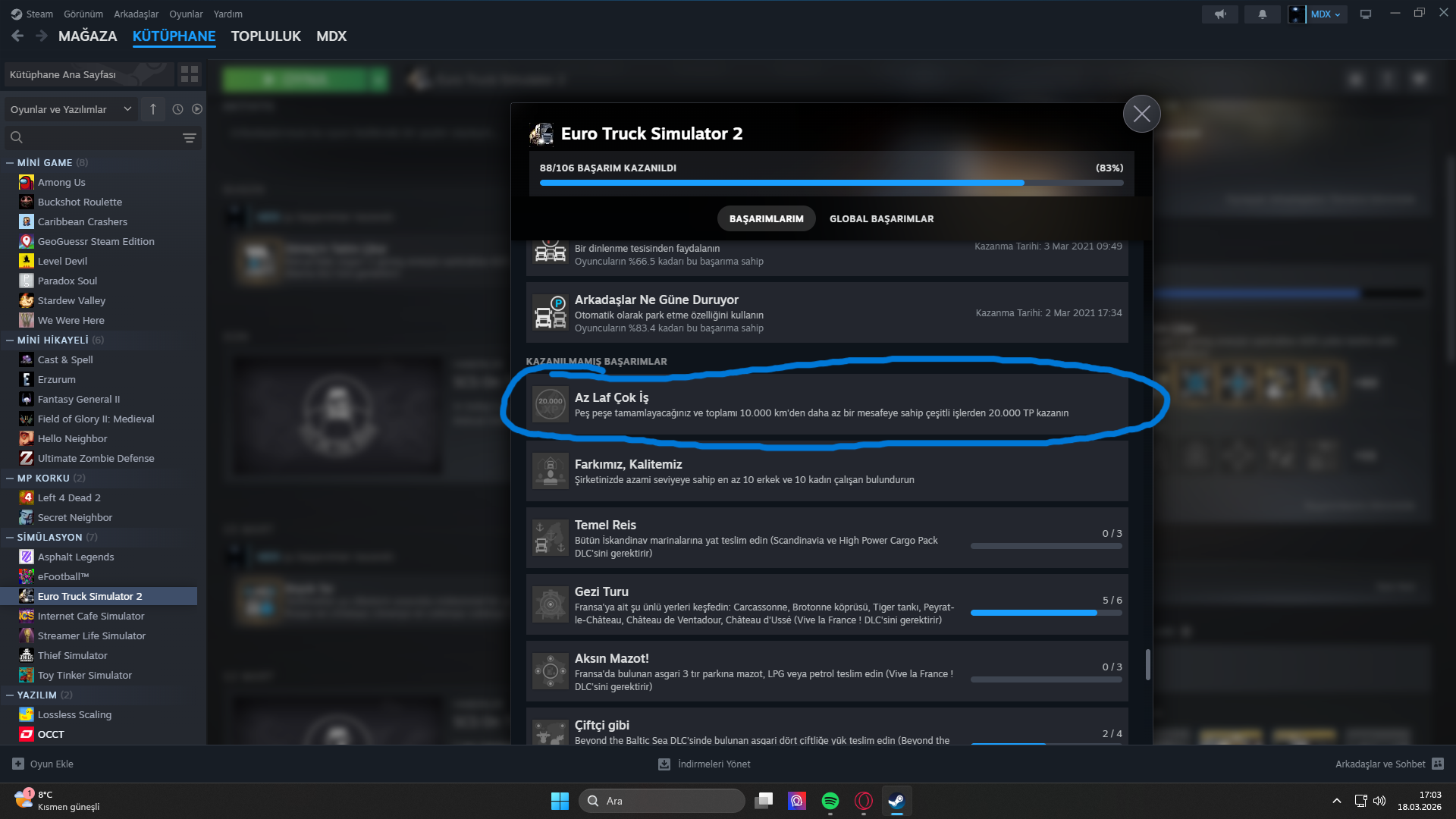Click the GeoGuessr Steam Edition icon
This screenshot has width=1456, height=819.
(x=27, y=241)
